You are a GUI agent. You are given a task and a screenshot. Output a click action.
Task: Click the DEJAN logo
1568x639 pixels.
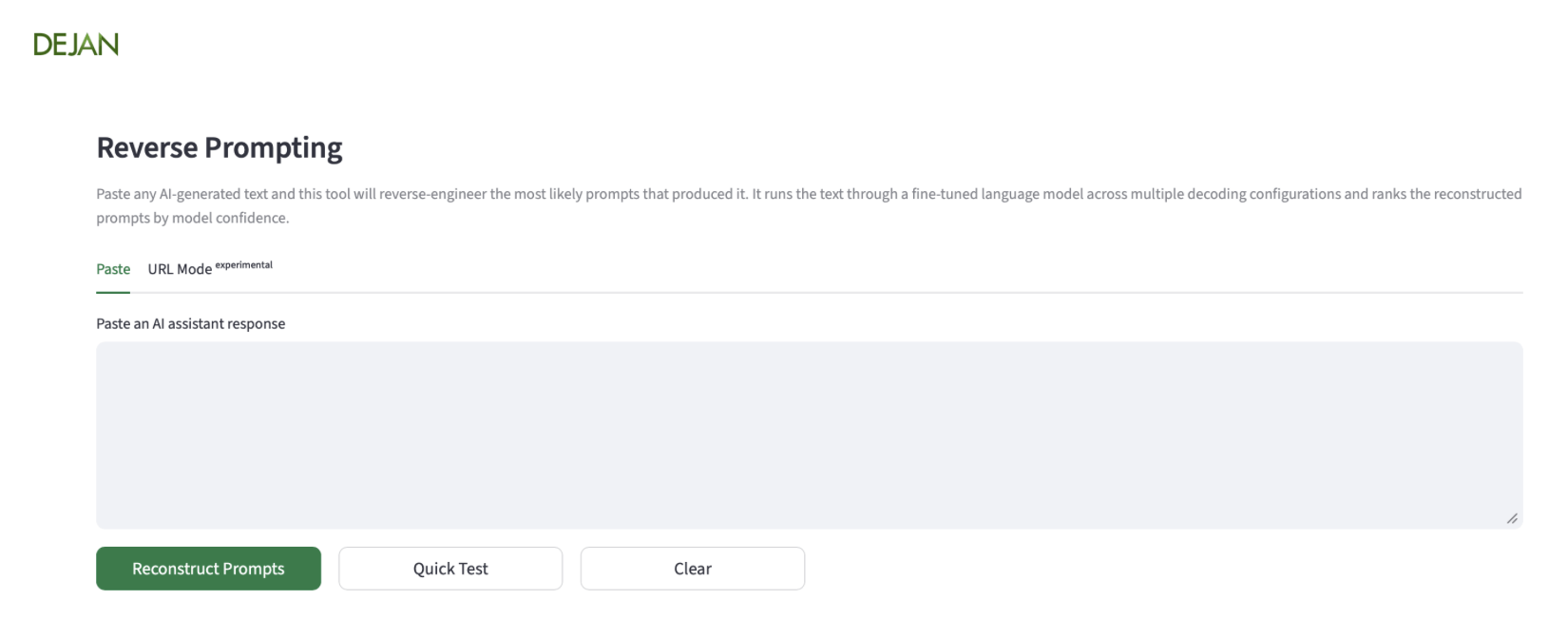coord(76,45)
